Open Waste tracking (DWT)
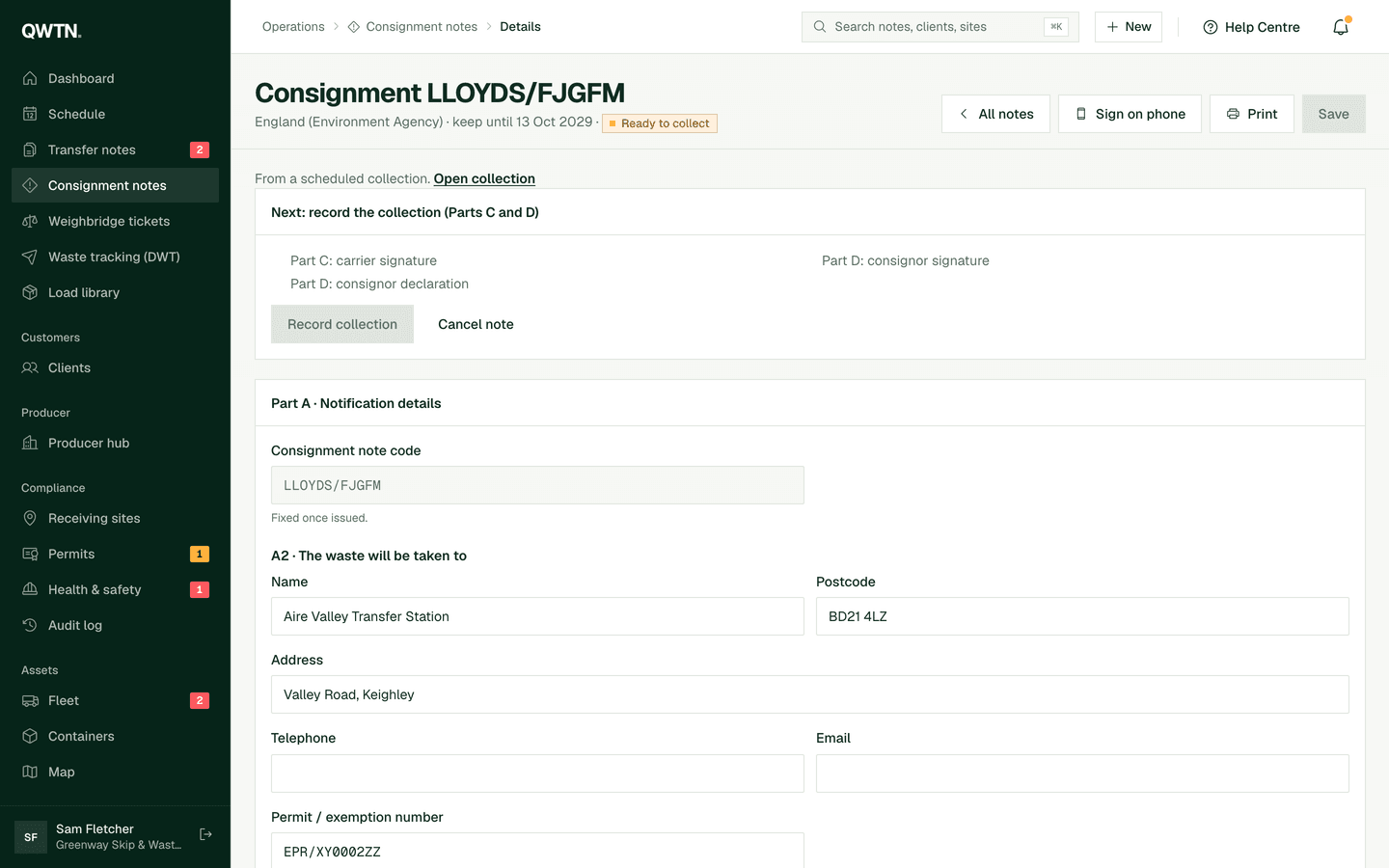Viewport: 1389px width, 868px height. (x=115, y=257)
